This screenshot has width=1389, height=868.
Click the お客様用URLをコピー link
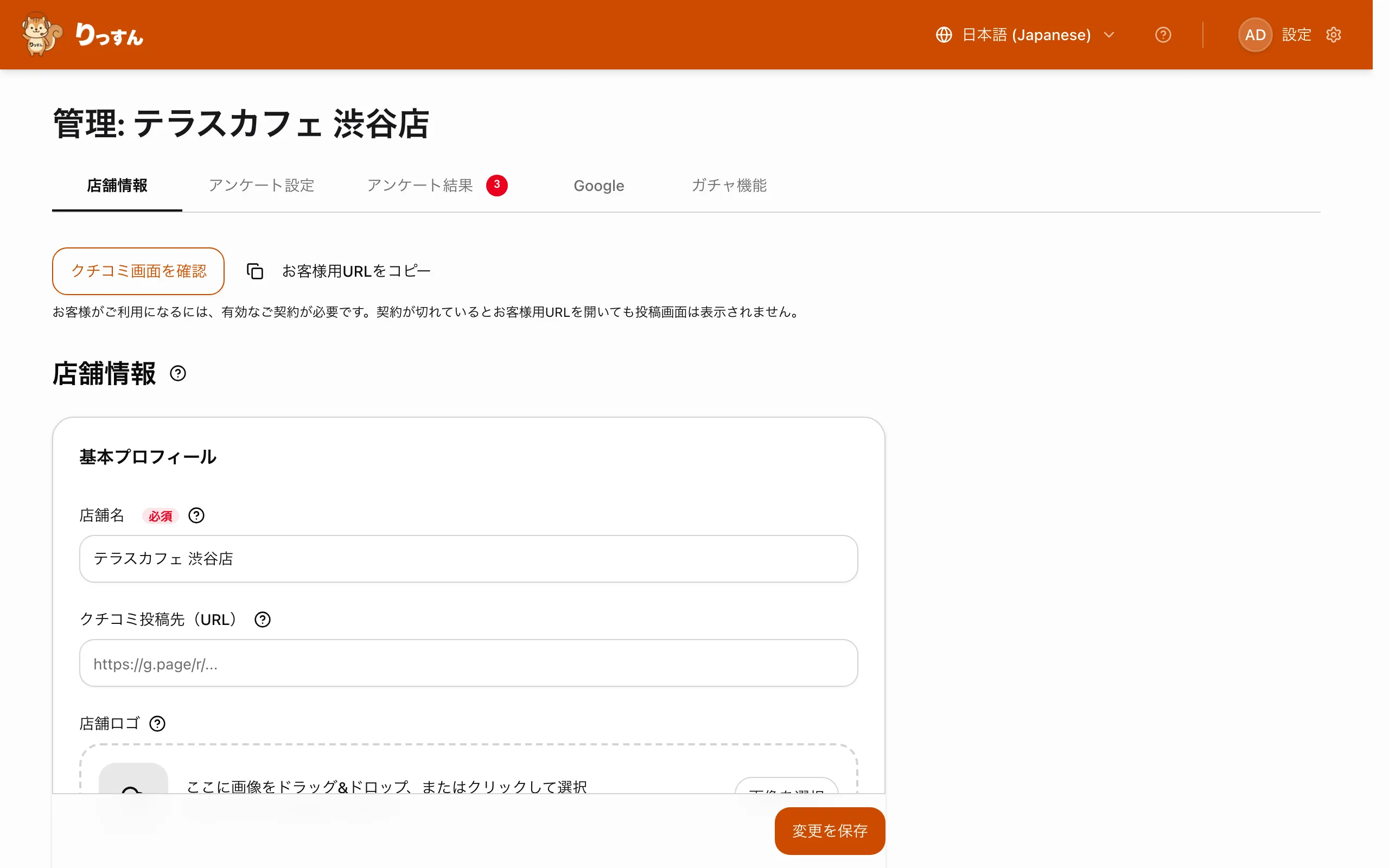click(356, 271)
